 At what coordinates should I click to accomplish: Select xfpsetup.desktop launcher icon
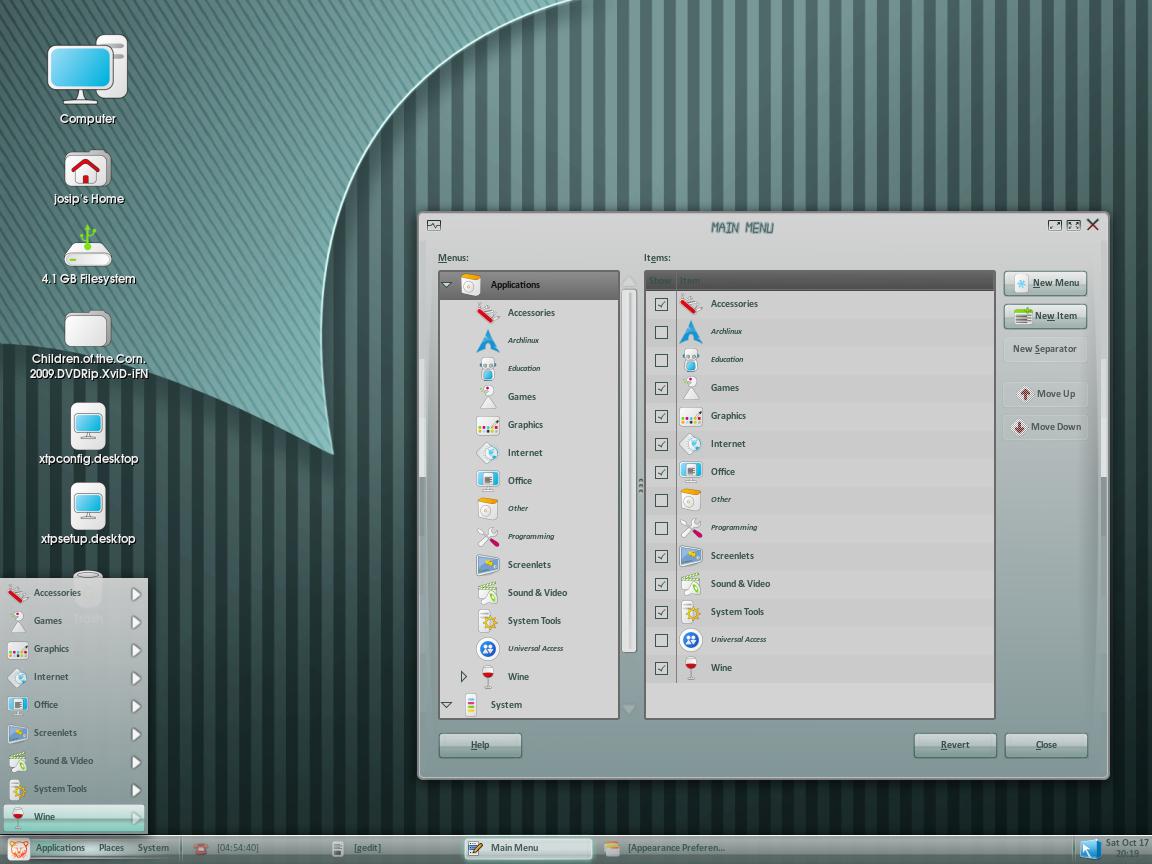point(88,505)
